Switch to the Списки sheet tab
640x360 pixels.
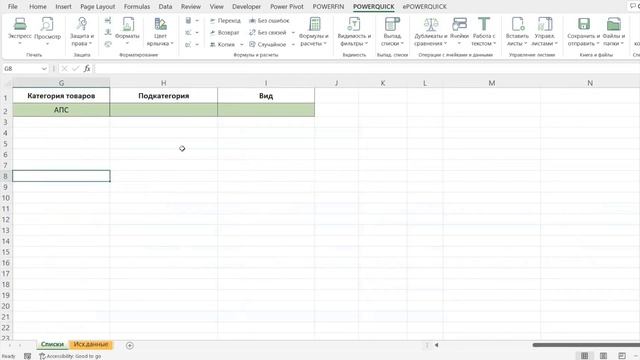(x=52, y=344)
